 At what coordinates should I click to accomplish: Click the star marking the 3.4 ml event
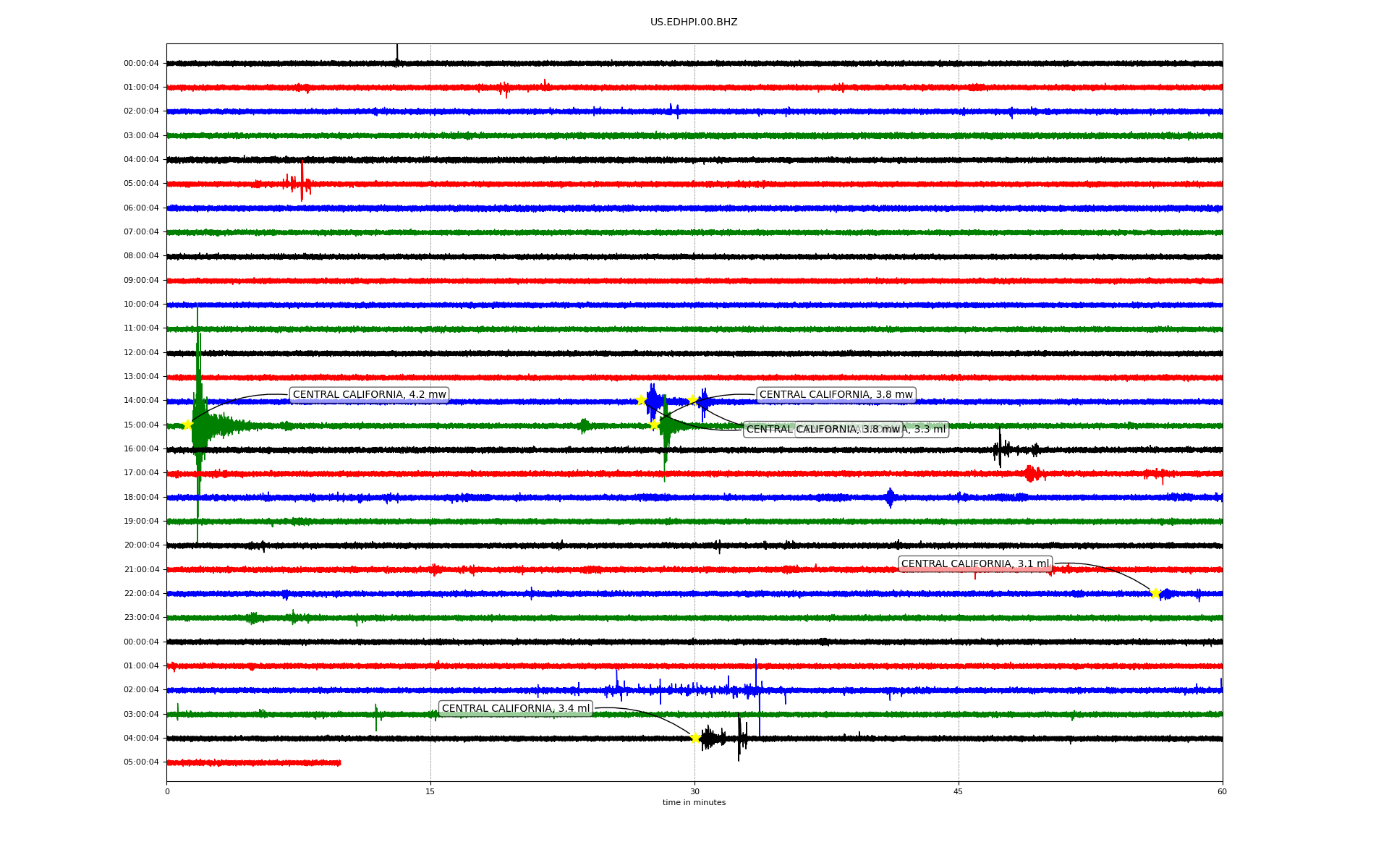pos(695,738)
